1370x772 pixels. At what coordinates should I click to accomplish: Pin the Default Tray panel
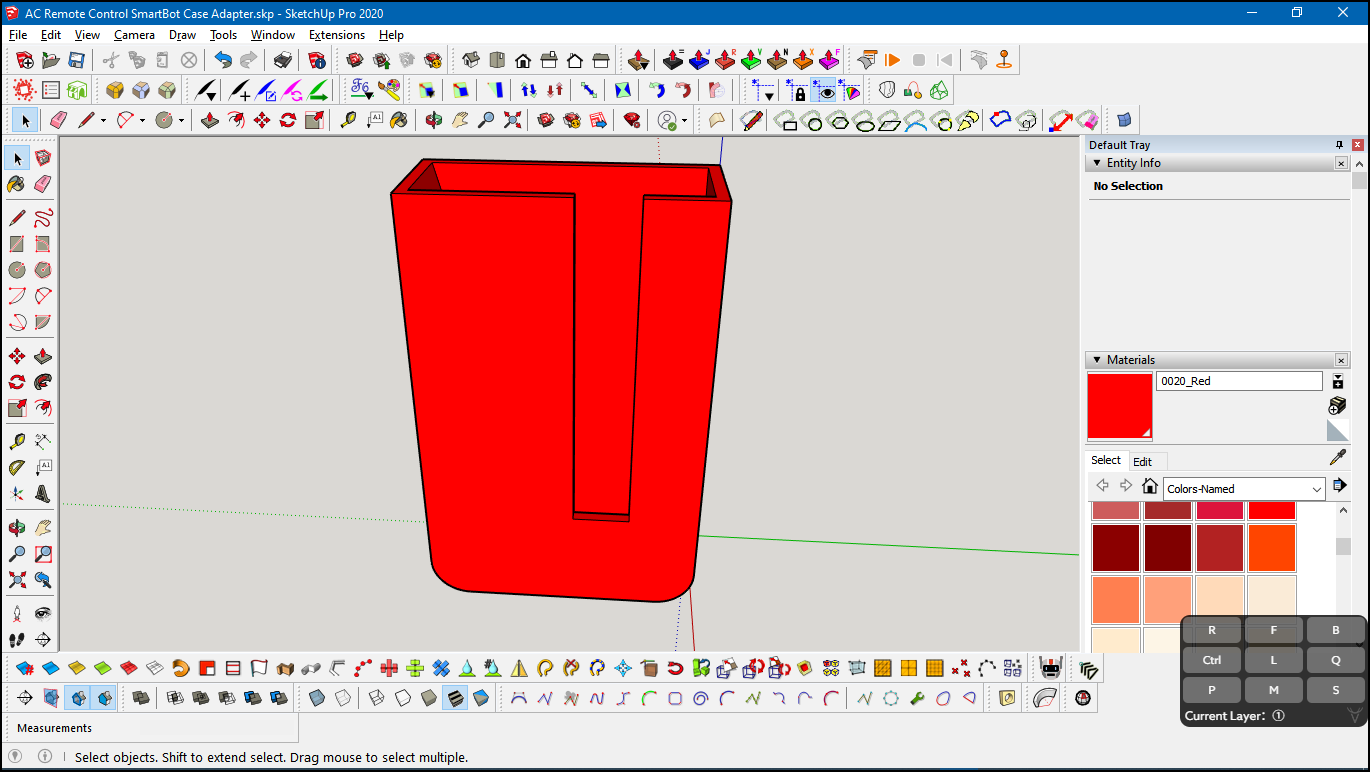[x=1339, y=144]
